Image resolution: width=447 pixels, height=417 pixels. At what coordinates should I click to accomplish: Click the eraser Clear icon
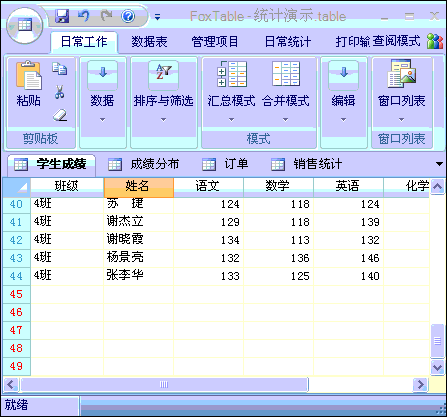pyautogui.click(x=60, y=115)
